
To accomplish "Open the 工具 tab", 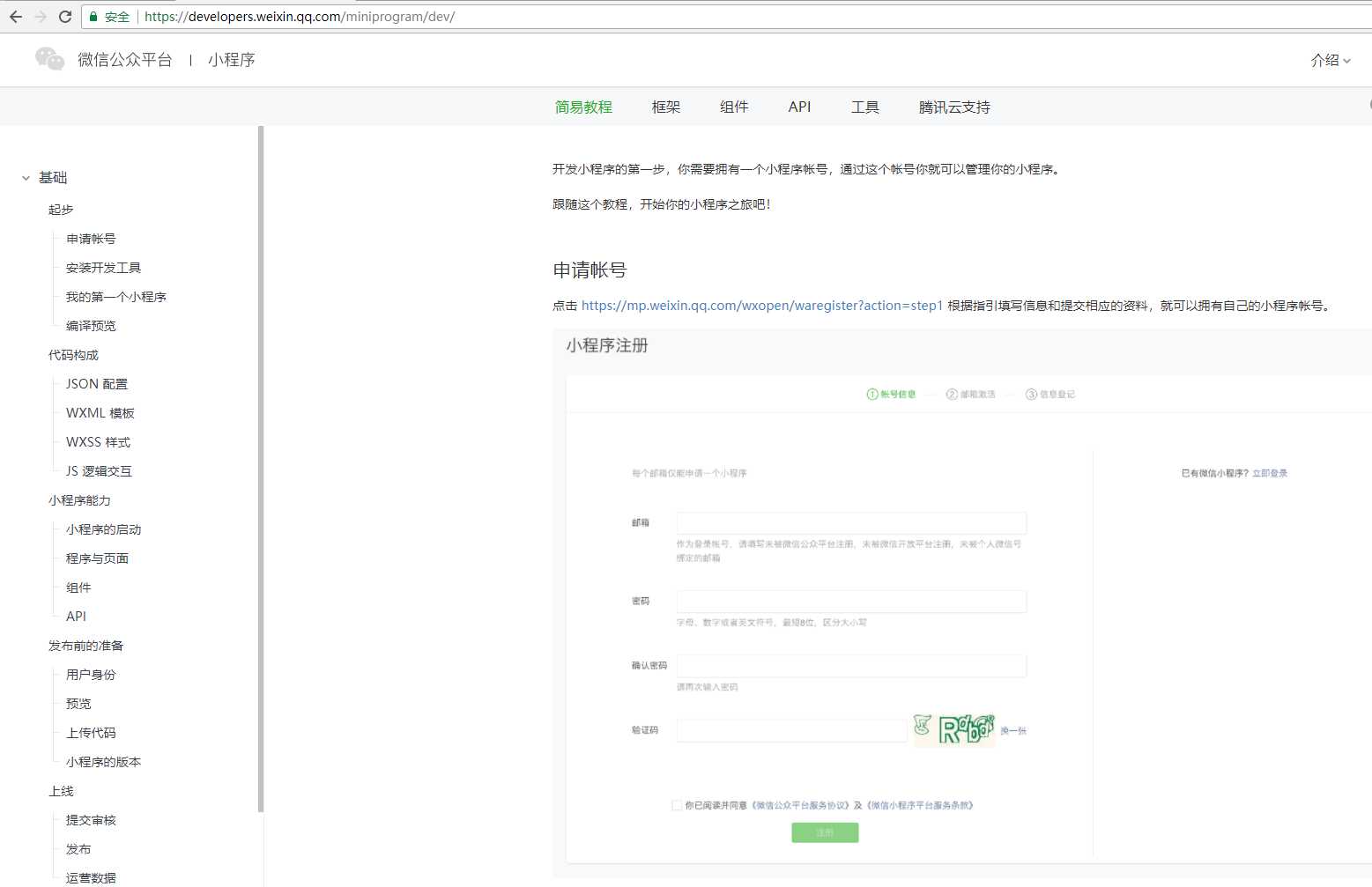I will click(x=865, y=107).
